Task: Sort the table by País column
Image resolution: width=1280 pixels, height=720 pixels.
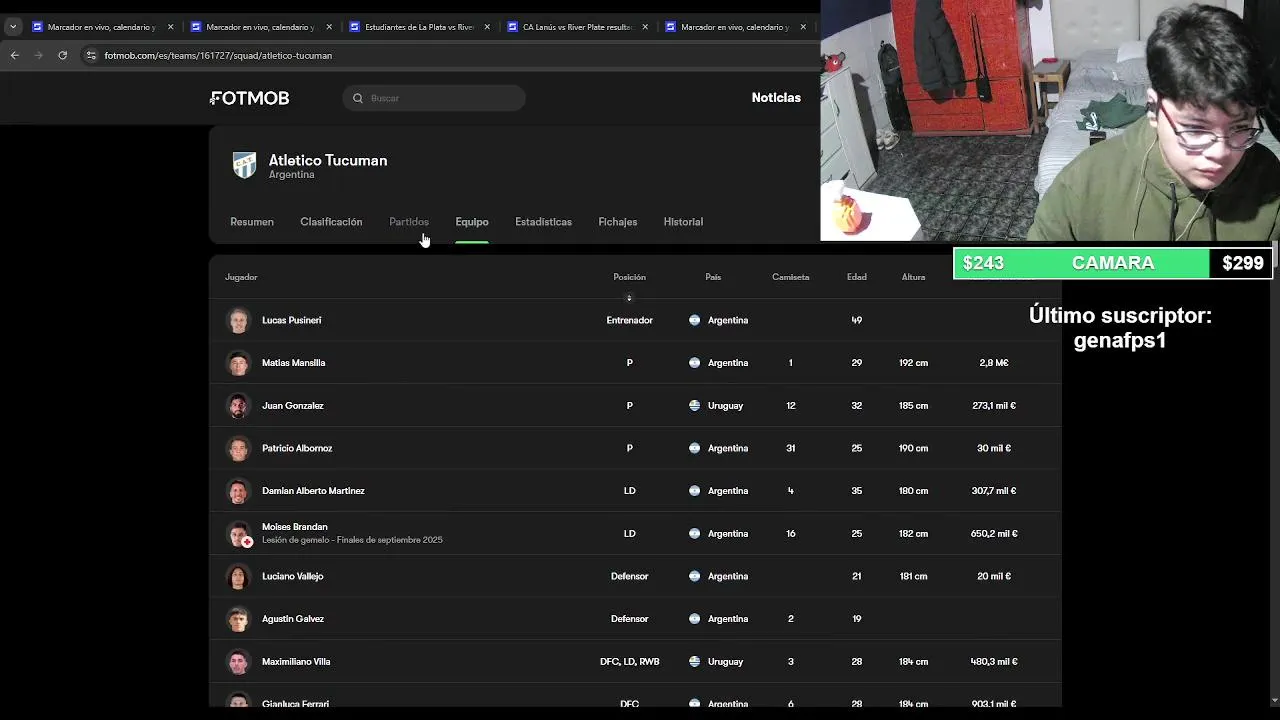Action: (x=713, y=277)
